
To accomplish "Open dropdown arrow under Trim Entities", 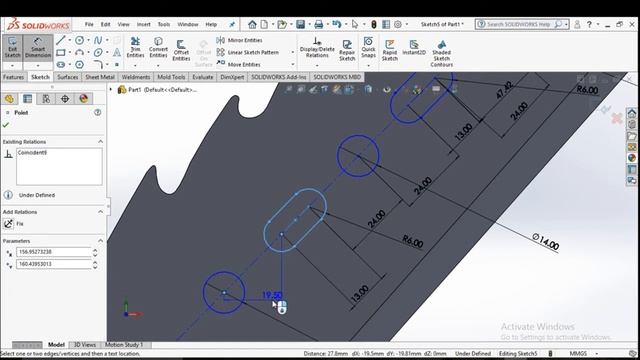I will tap(135, 65).
